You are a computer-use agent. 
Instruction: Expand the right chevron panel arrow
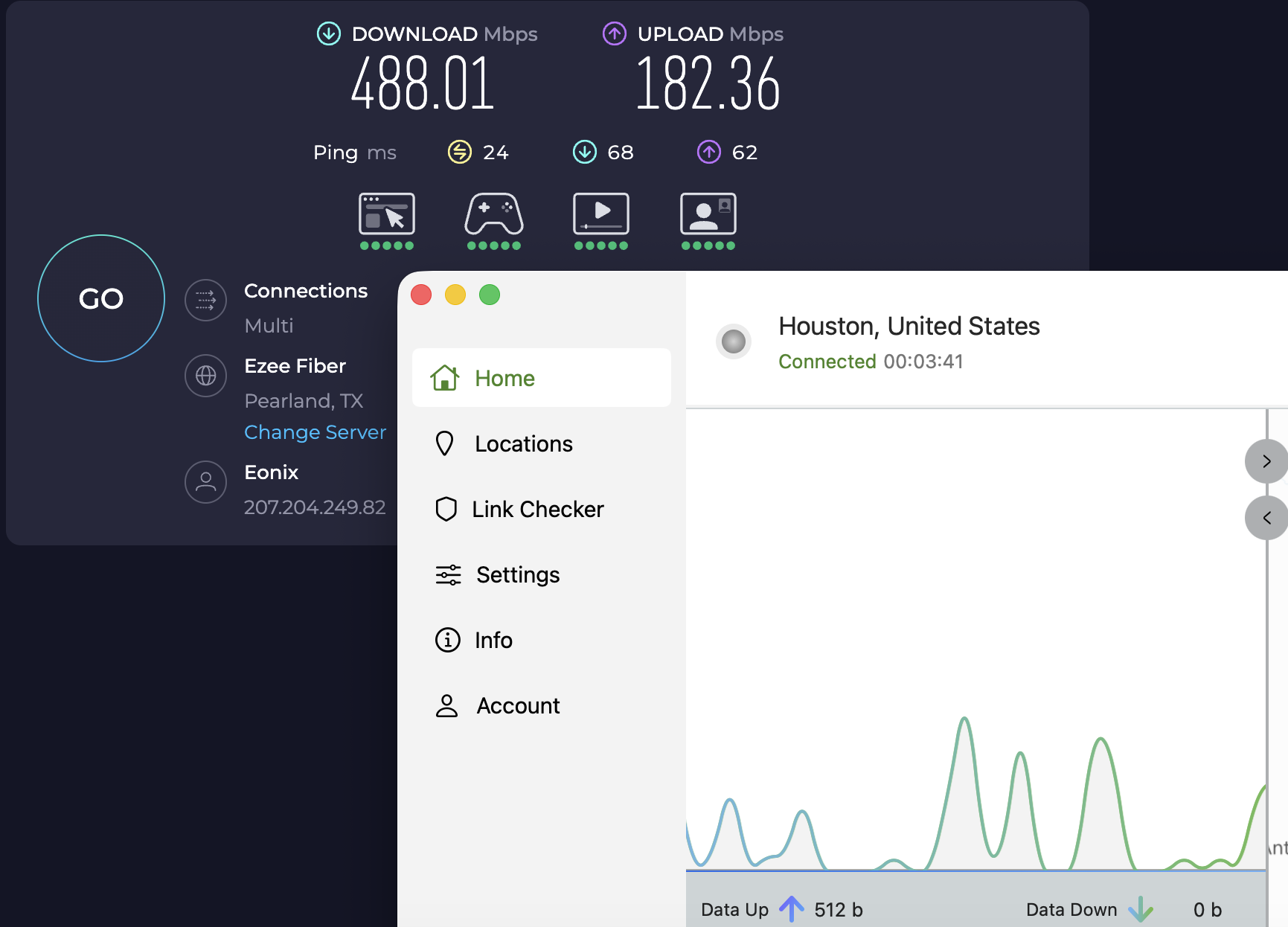pos(1266,461)
